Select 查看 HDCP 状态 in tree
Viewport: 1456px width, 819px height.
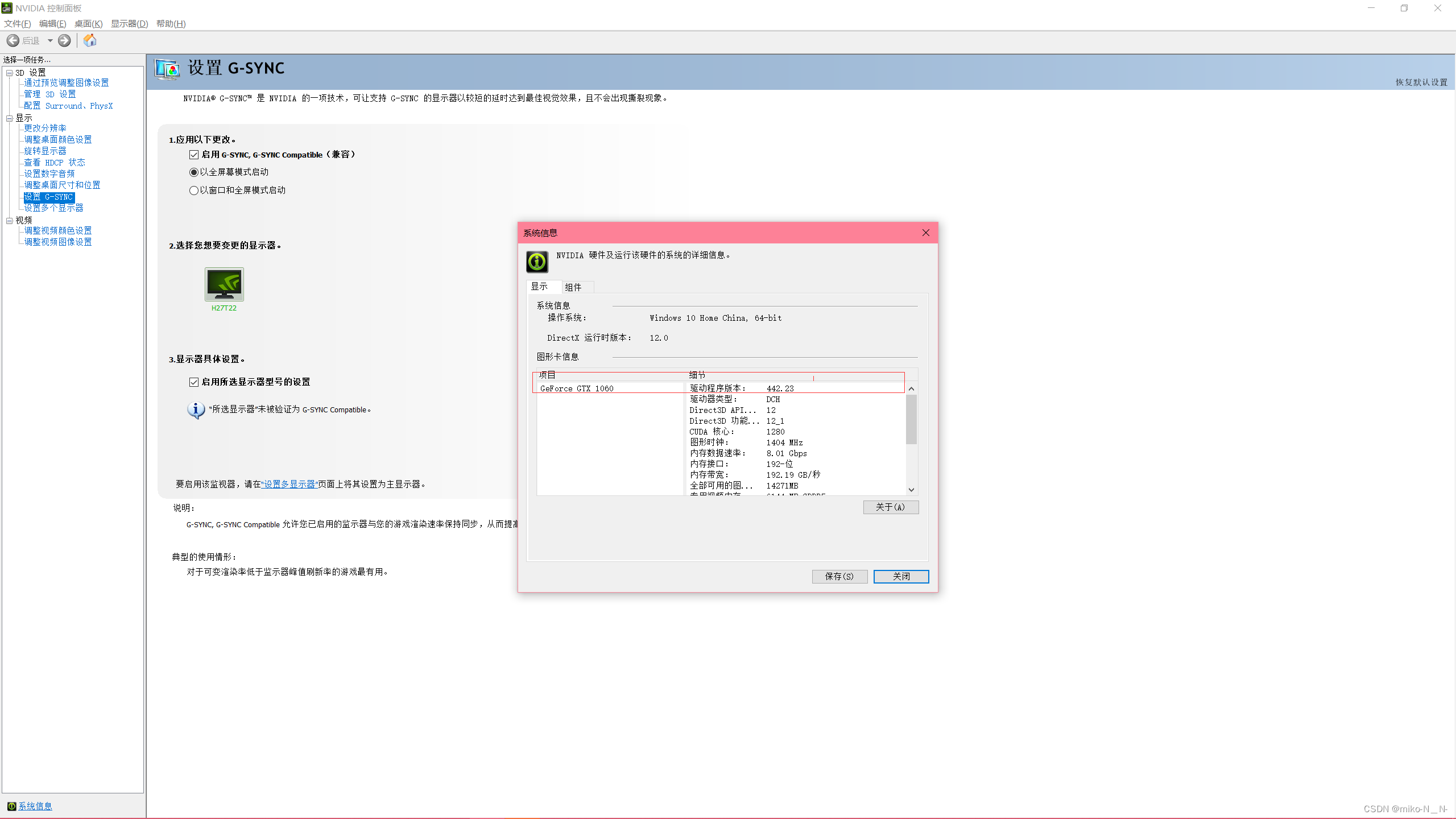(55, 163)
